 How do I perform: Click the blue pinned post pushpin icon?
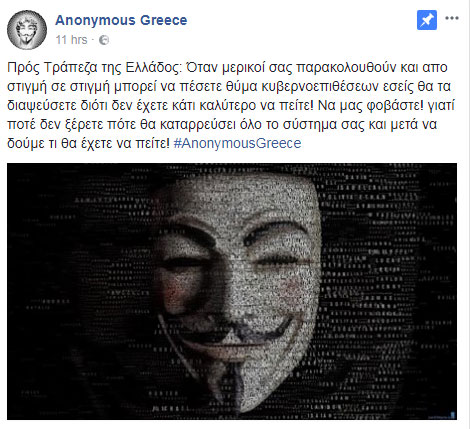point(427,20)
